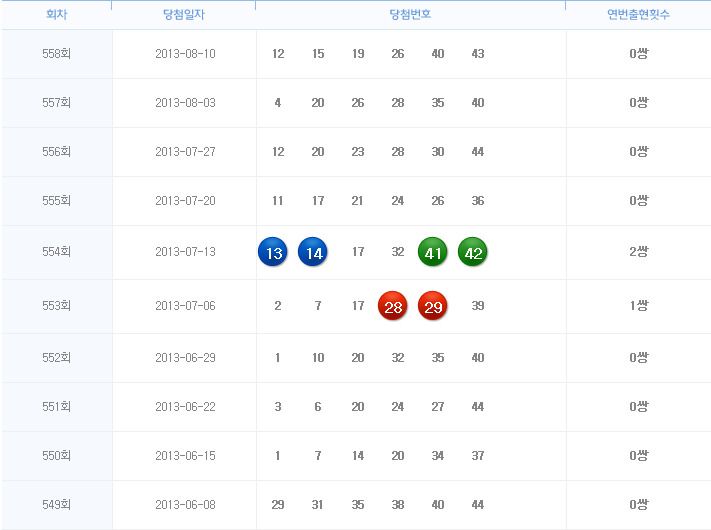Click date 2013-06-22
The image size is (711, 530).
185,407
